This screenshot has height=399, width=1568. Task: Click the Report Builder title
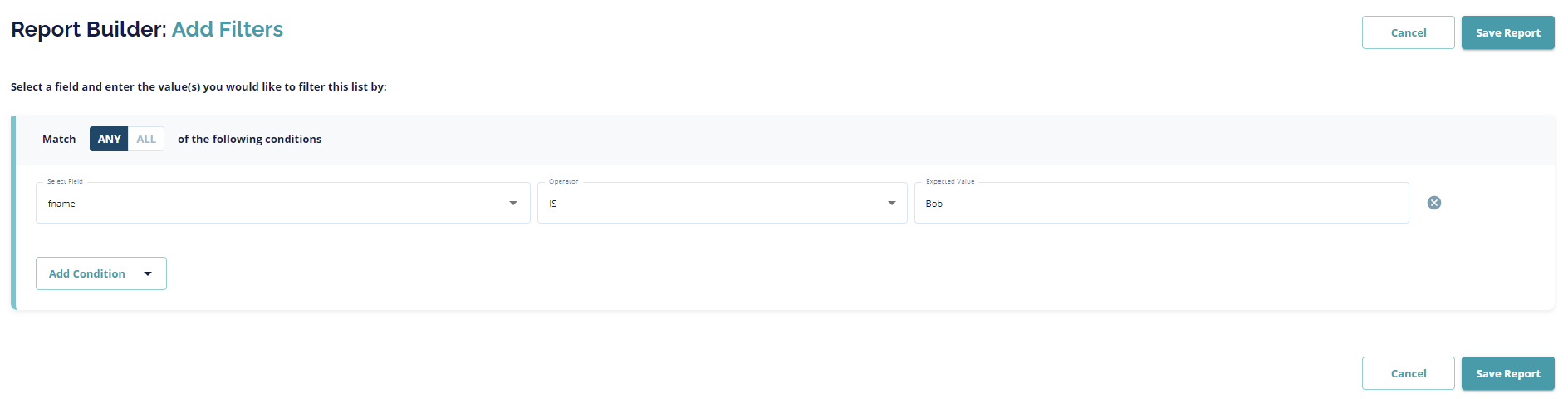click(88, 29)
